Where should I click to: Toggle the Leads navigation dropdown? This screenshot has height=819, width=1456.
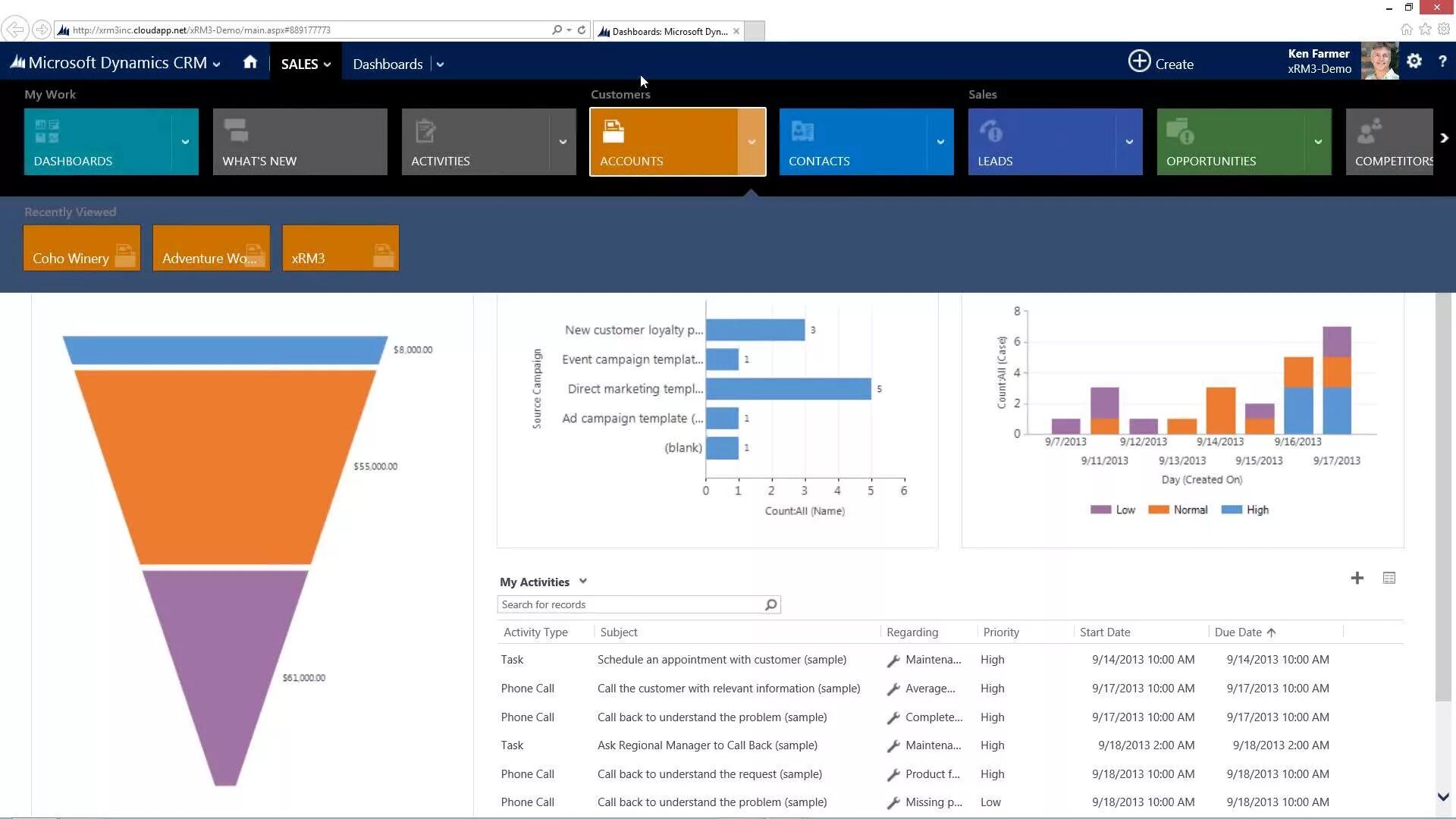(1128, 140)
